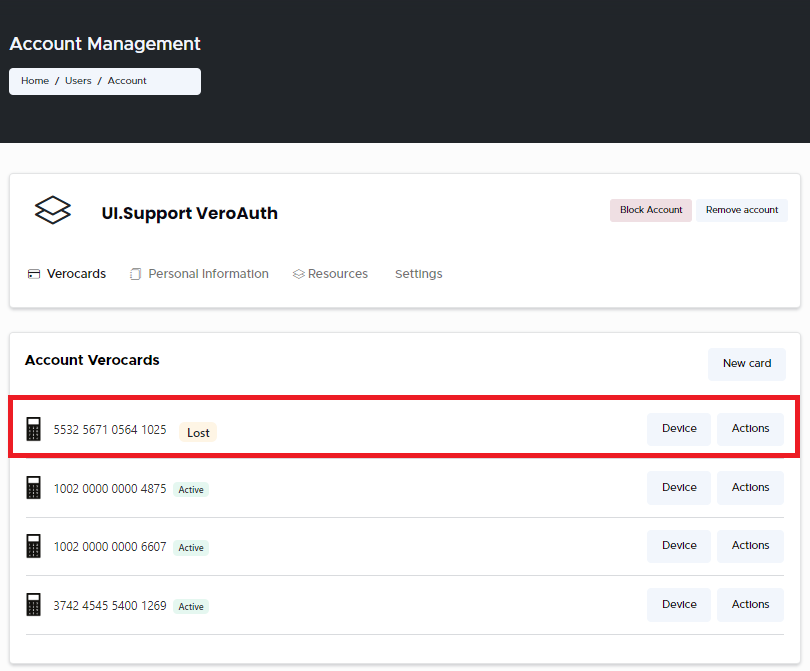Click the Remove account button
Screen dimensions: 810x671
pyautogui.click(x=742, y=210)
